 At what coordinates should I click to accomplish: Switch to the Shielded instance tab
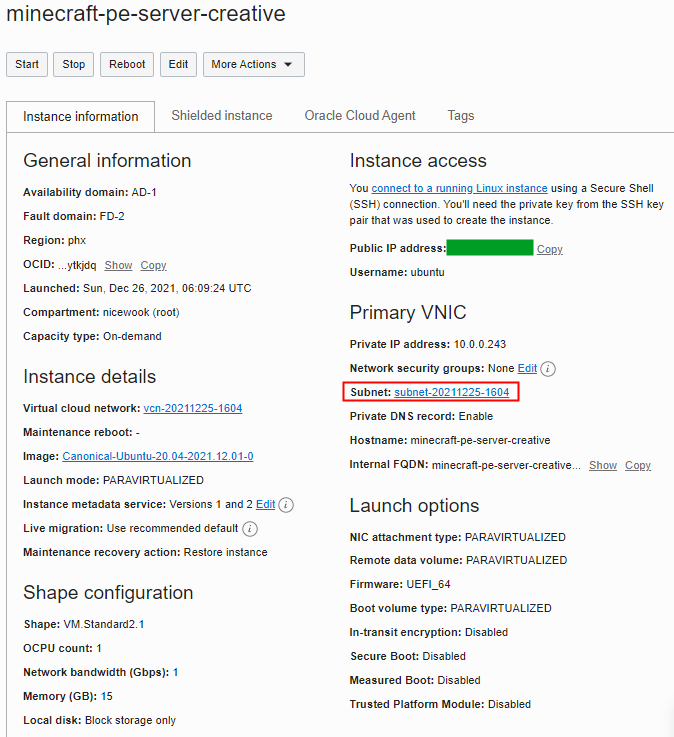pos(222,116)
